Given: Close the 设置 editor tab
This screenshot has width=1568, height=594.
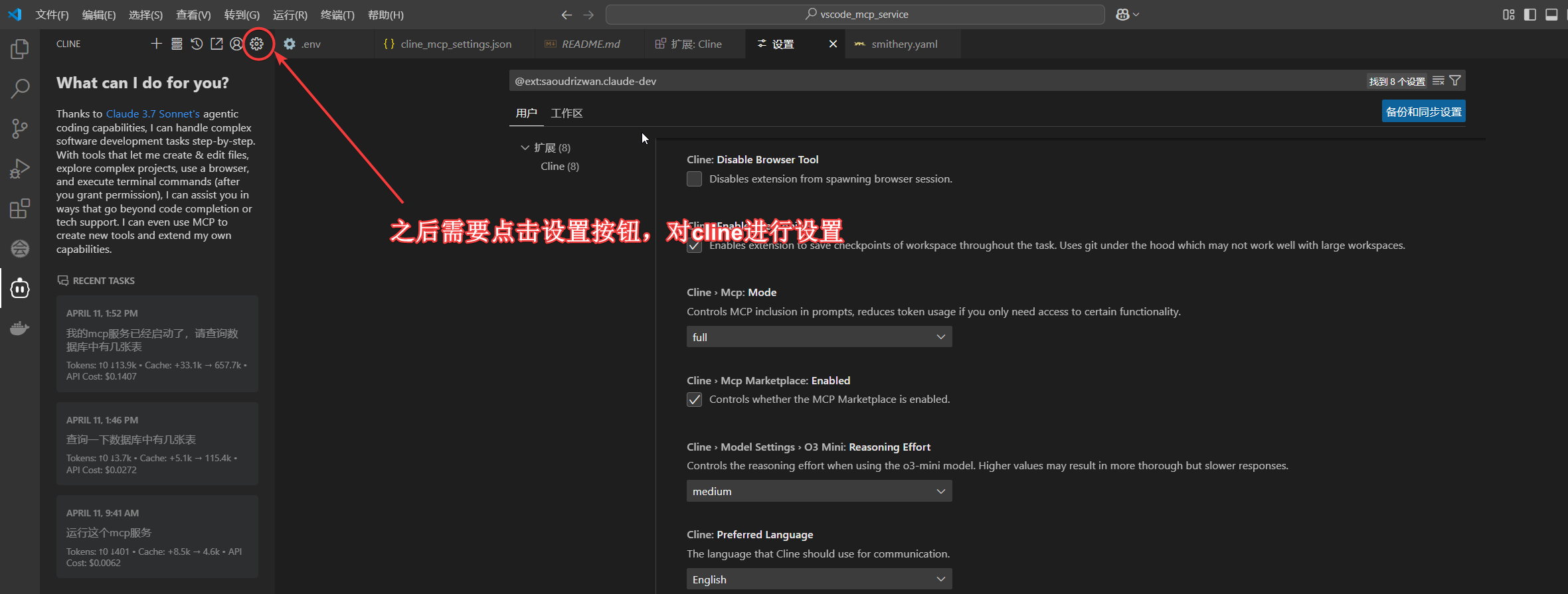Looking at the screenshot, I should (x=833, y=44).
